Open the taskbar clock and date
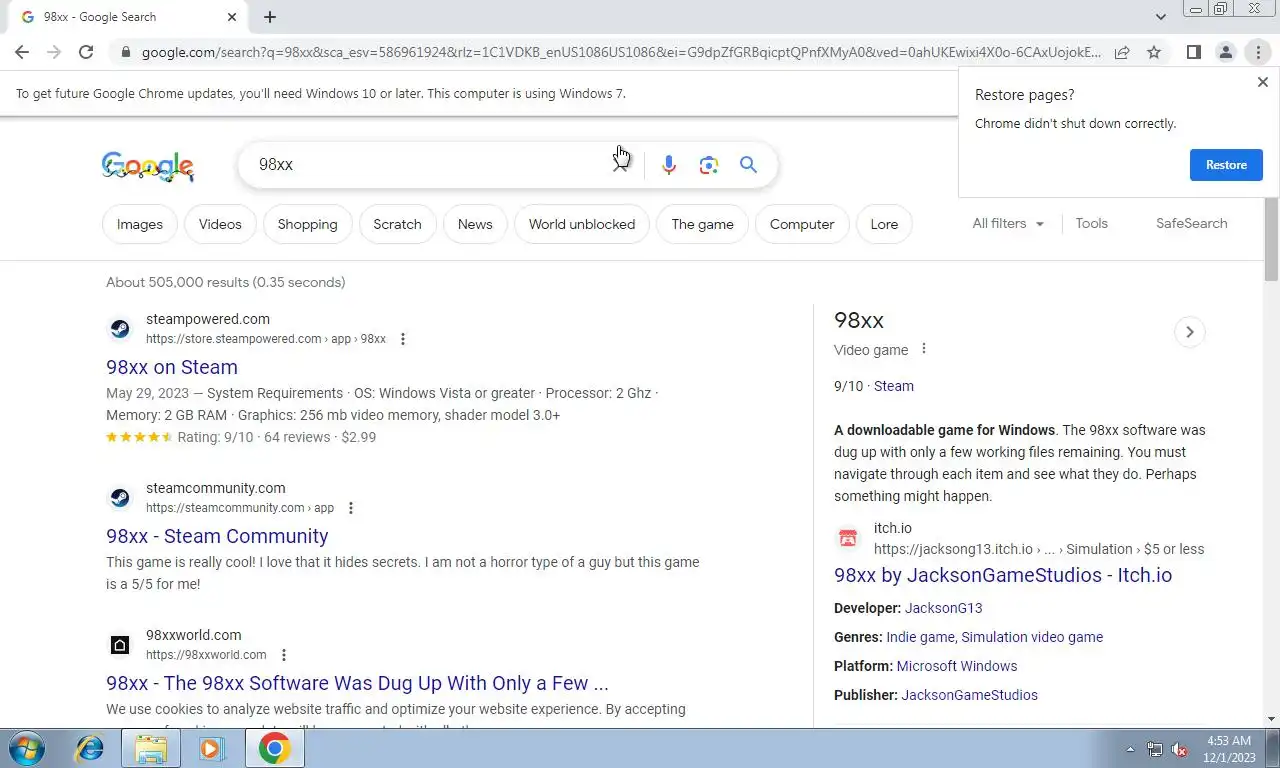Screen dimensions: 1280x768 (1228, 749)
